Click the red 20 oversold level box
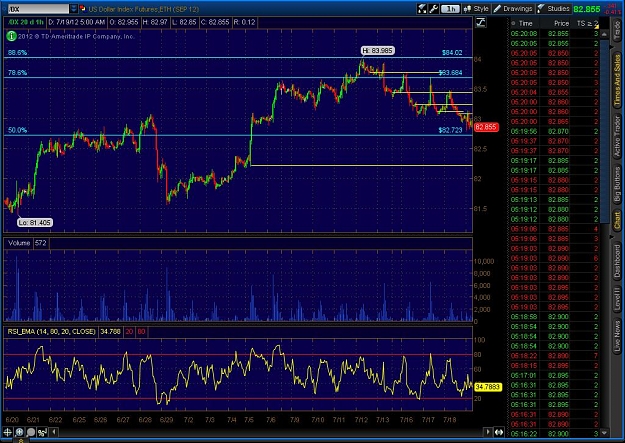 click(129, 332)
